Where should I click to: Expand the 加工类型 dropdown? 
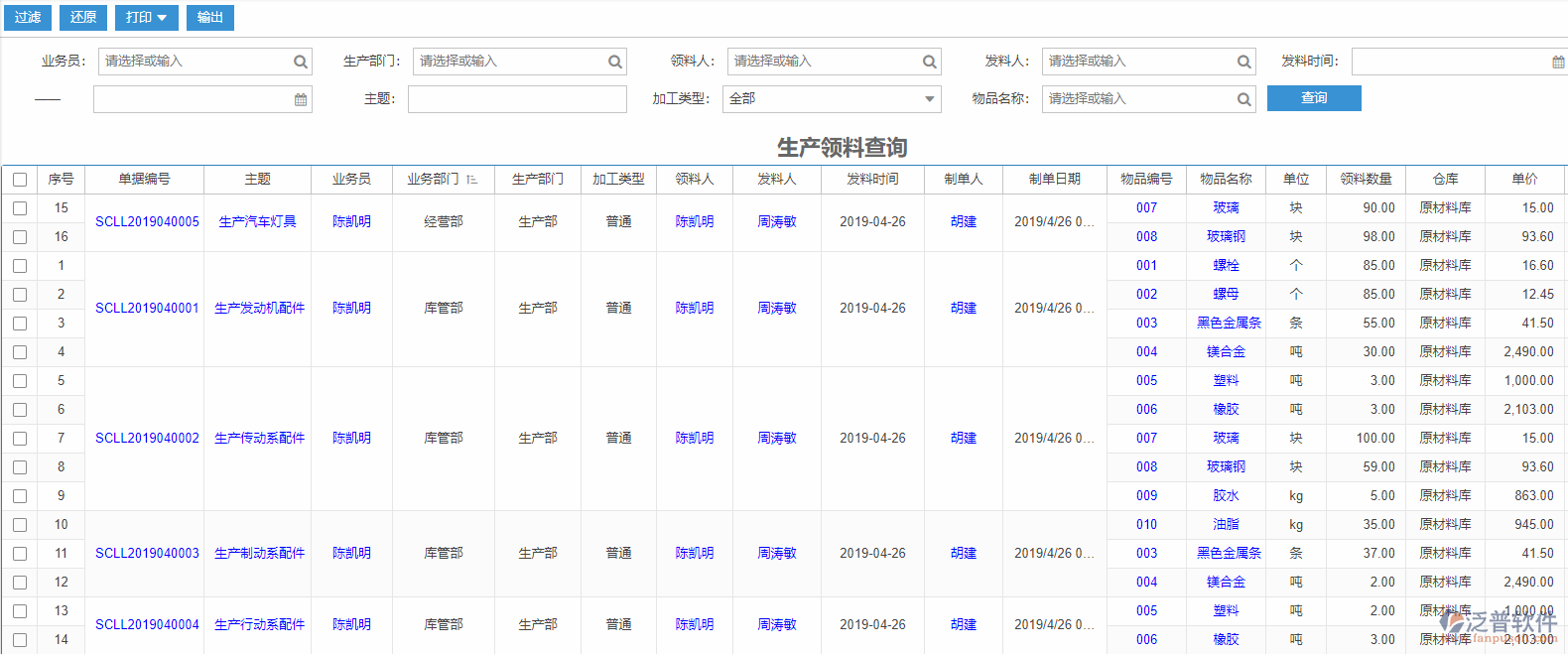pos(929,99)
